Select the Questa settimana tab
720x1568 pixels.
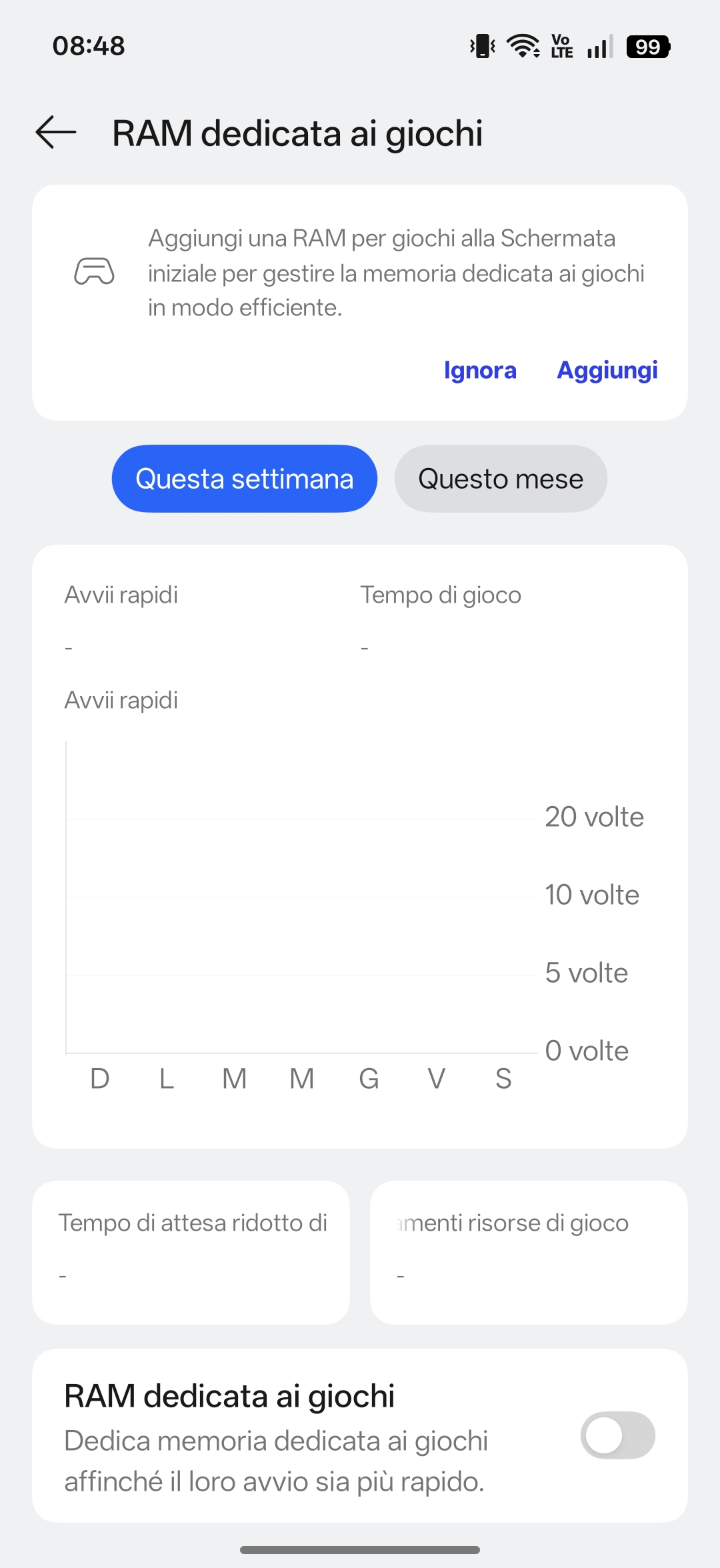[244, 479]
